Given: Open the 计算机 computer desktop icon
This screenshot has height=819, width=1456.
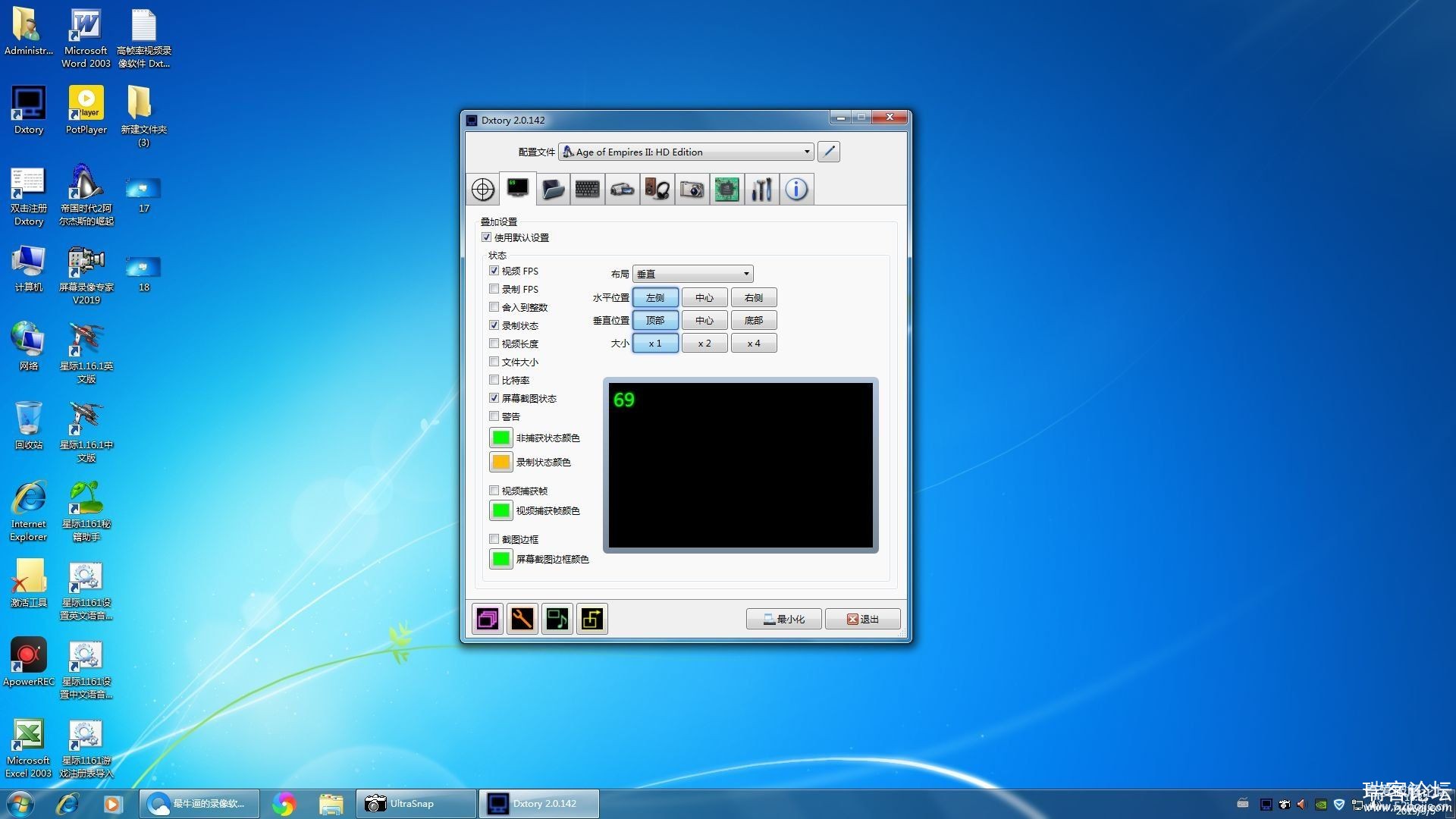Looking at the screenshot, I should 29,268.
